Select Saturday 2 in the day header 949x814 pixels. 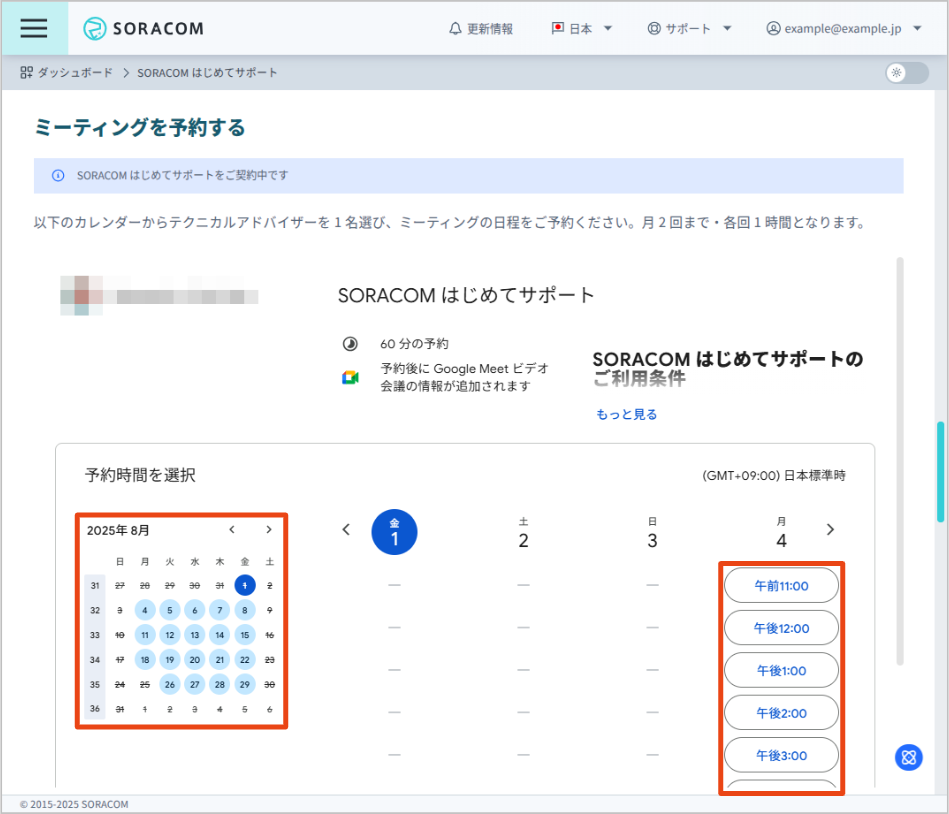point(524,533)
